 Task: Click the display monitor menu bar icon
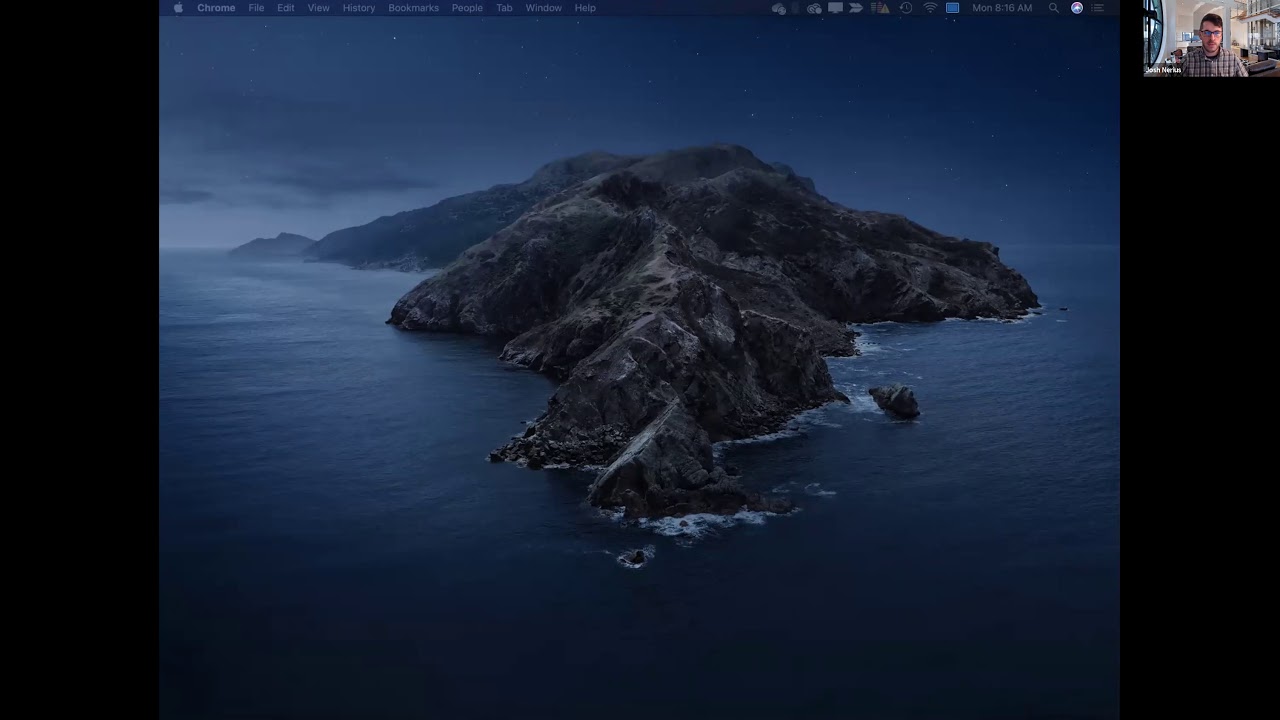tap(835, 8)
